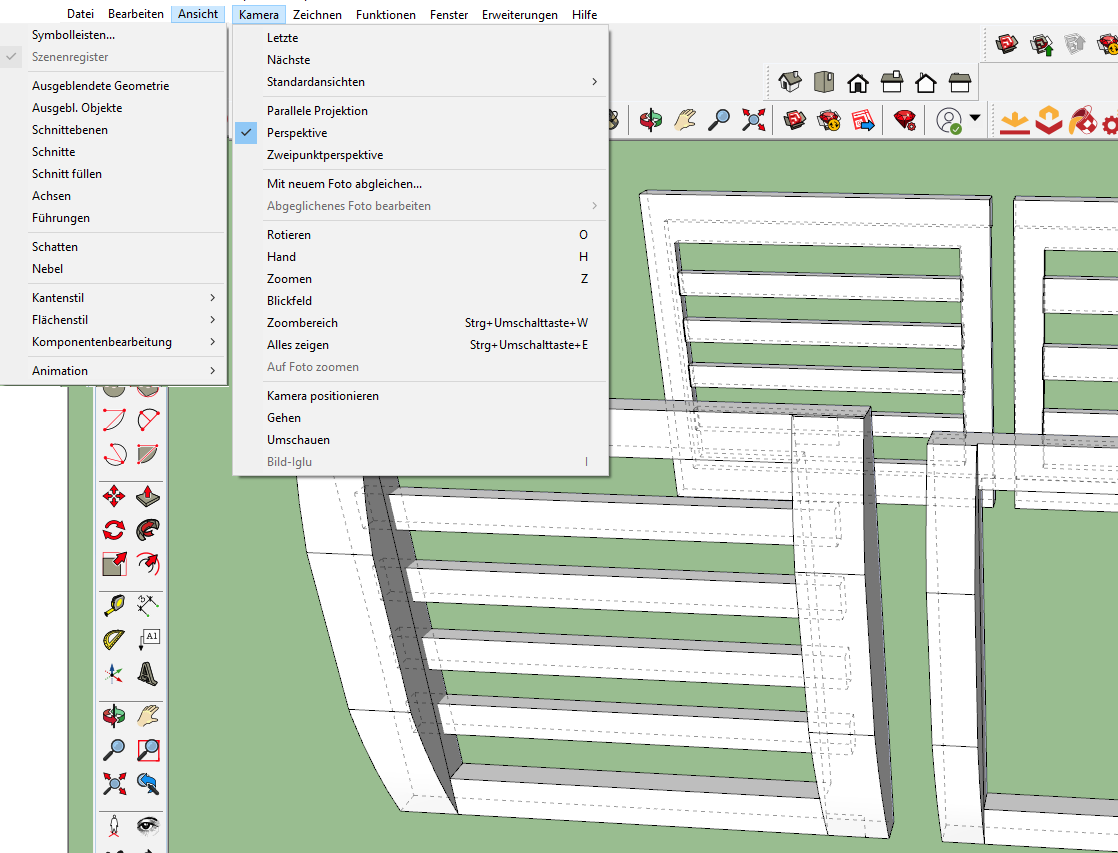Toggle Schatten in the Ansicht menu
The image size is (1118, 853).
(54, 247)
